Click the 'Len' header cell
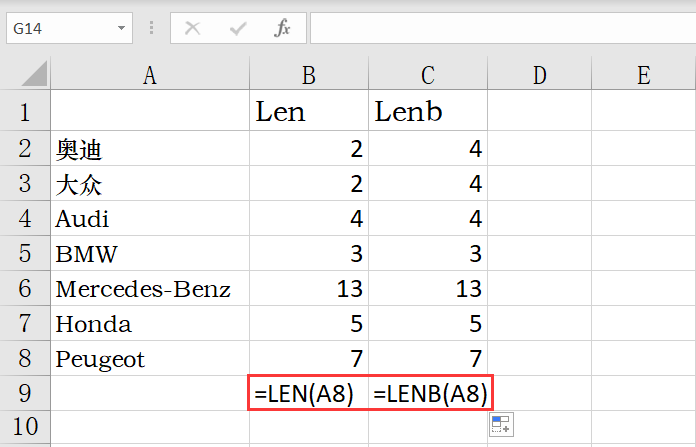This screenshot has width=696, height=447. (309, 111)
